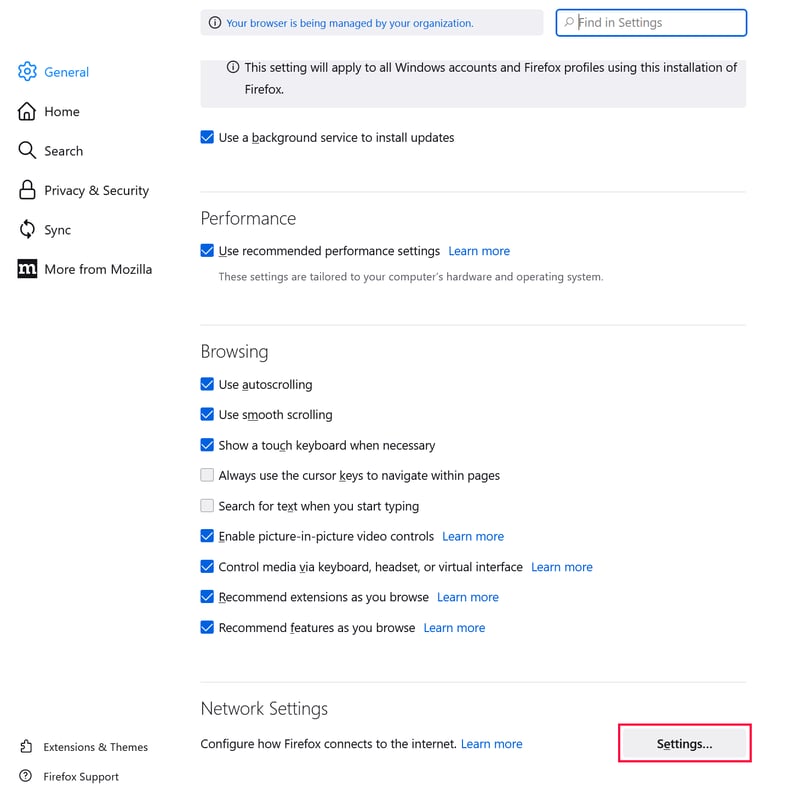Open More from Mozilla page
800x798 pixels.
98,269
